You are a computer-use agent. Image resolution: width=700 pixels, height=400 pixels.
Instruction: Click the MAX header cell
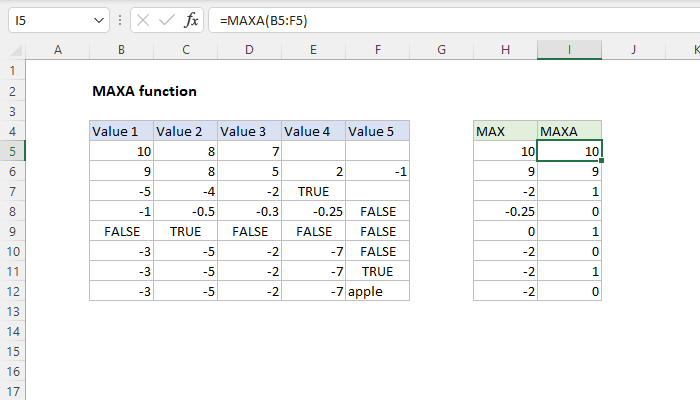(505, 131)
